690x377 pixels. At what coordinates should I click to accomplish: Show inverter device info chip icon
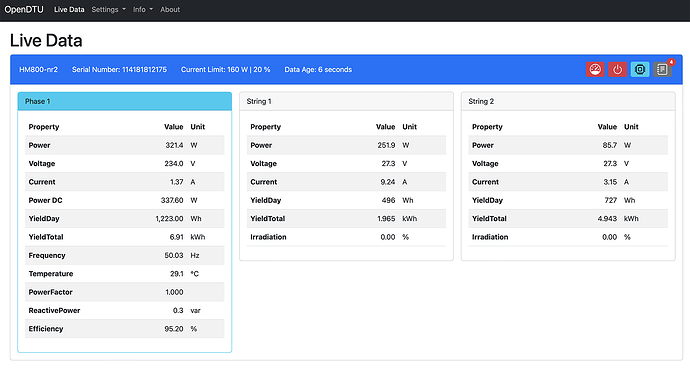[640, 70]
